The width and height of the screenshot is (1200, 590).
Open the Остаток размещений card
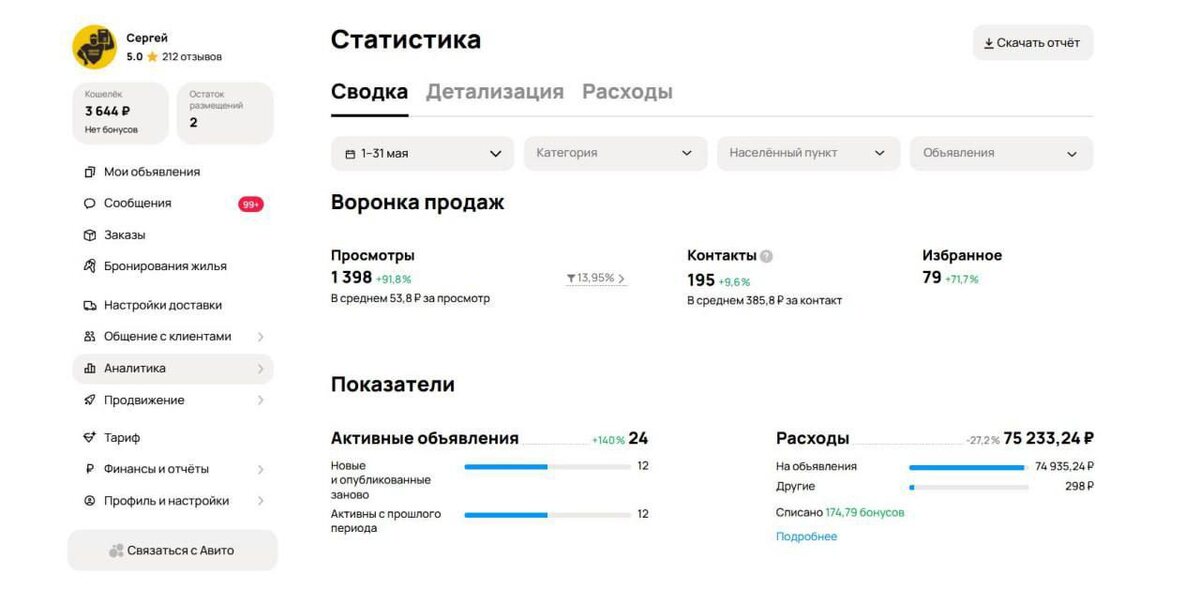tap(225, 113)
